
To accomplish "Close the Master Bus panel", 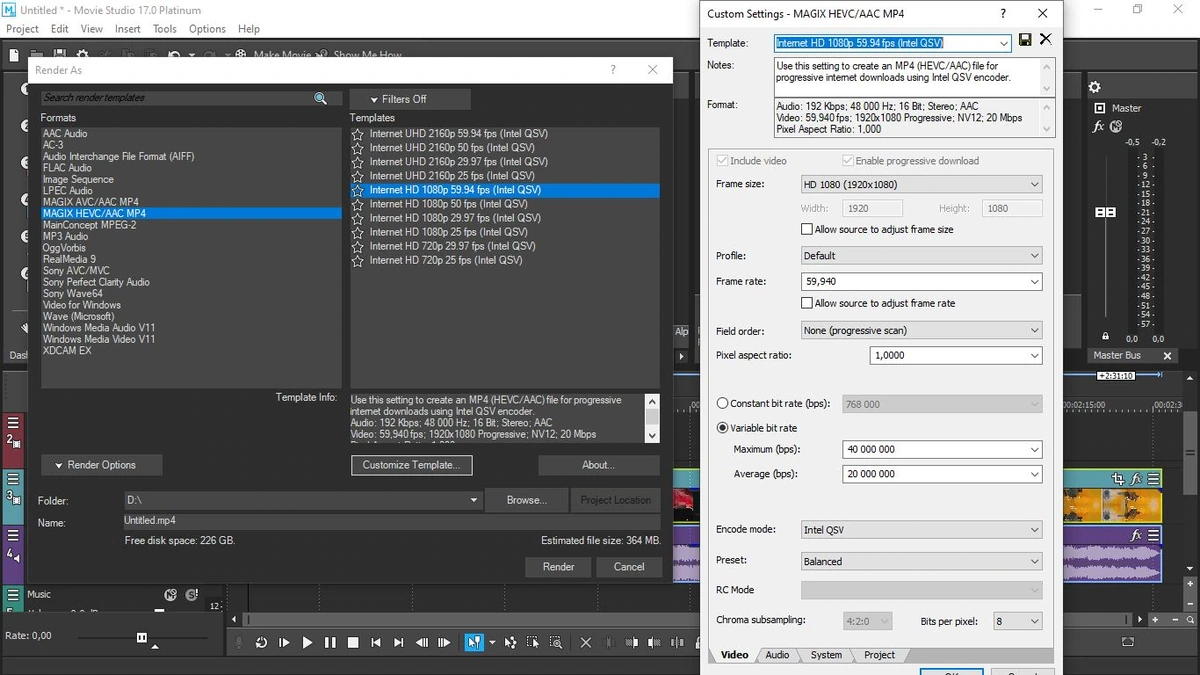I will click(x=1167, y=356).
